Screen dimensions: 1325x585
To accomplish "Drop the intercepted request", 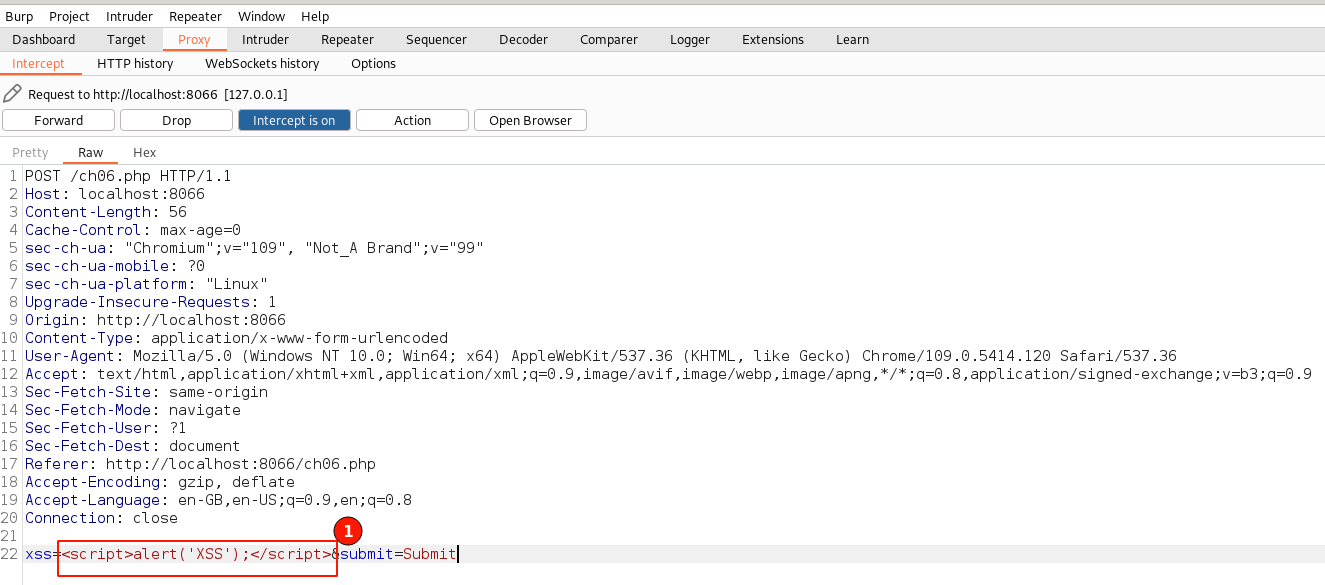I will [x=176, y=120].
